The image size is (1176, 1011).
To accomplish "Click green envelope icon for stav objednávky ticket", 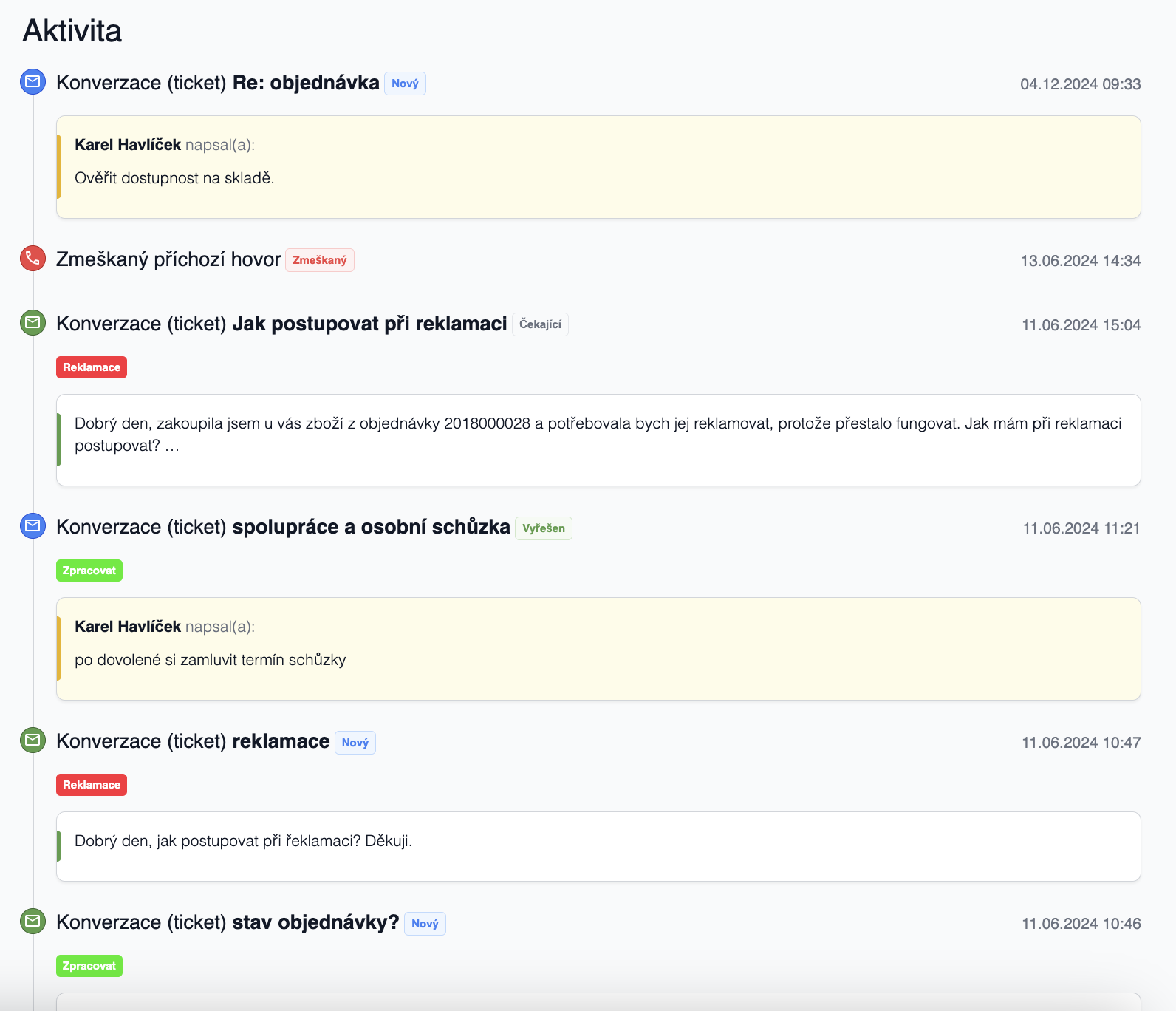I will pyautogui.click(x=33, y=921).
